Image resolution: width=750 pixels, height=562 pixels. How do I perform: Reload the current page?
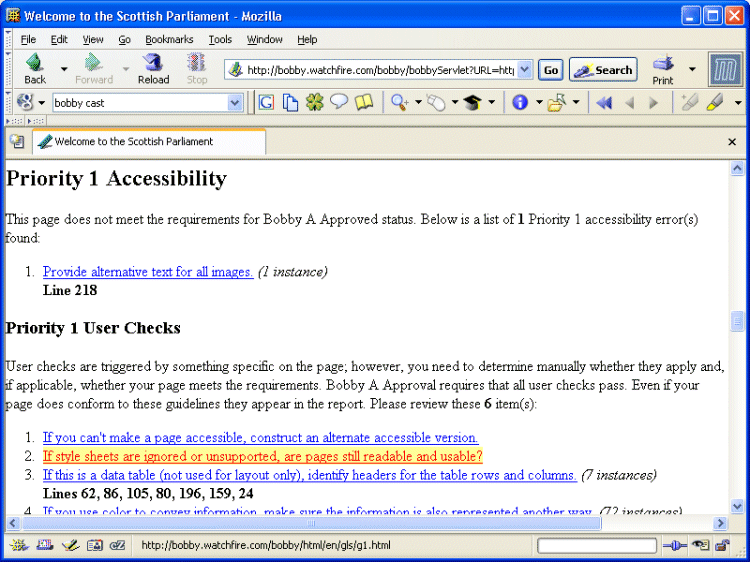tap(154, 69)
